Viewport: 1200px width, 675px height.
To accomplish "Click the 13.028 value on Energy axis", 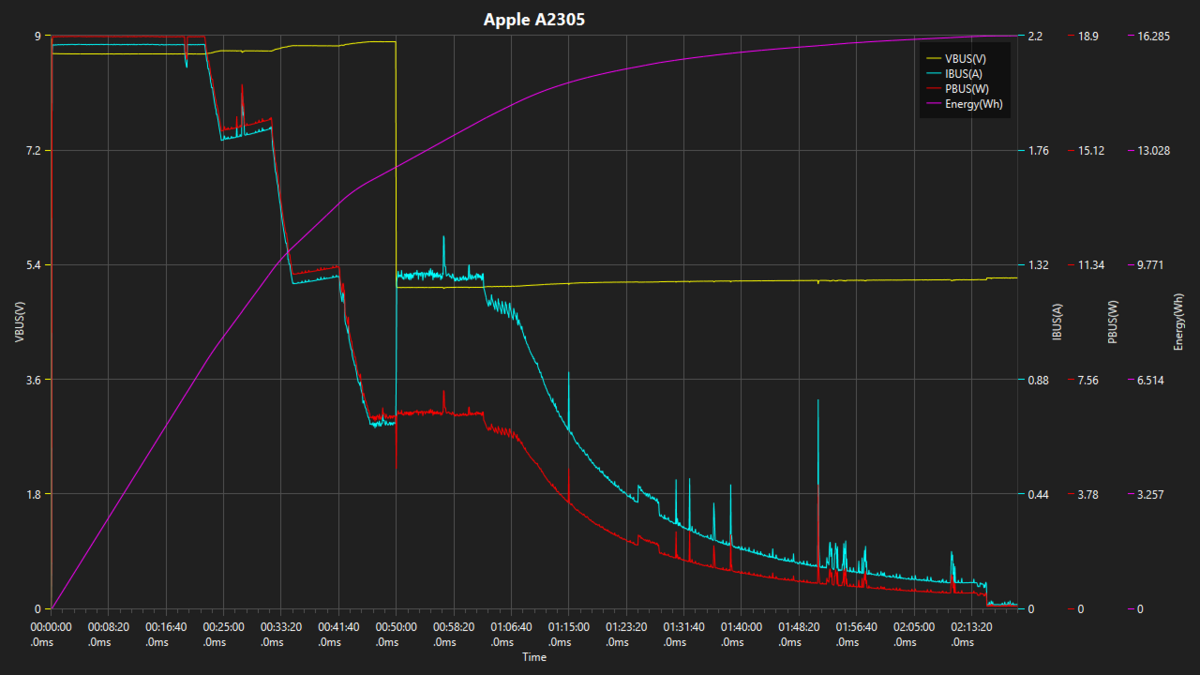I will click(x=1153, y=151).
